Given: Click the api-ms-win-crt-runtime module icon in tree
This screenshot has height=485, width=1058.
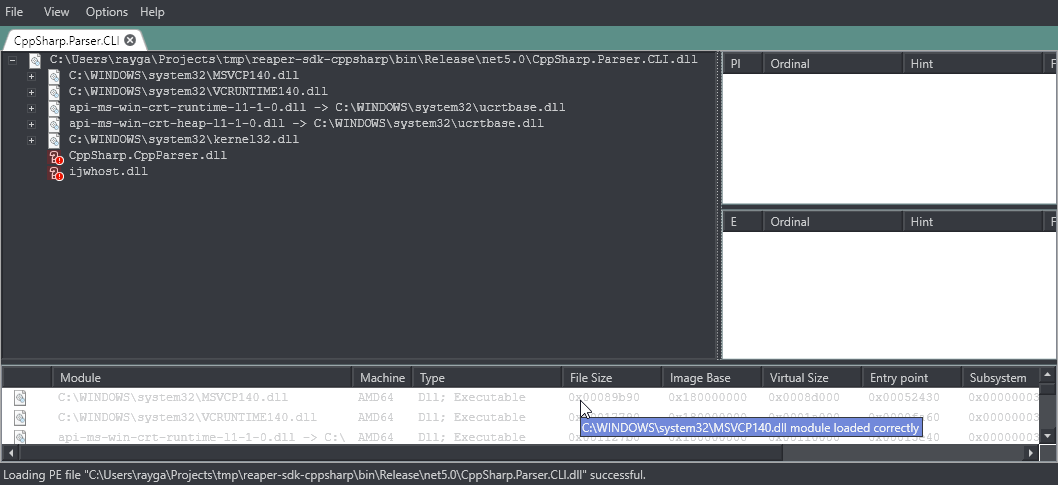Looking at the screenshot, I should [x=55, y=108].
